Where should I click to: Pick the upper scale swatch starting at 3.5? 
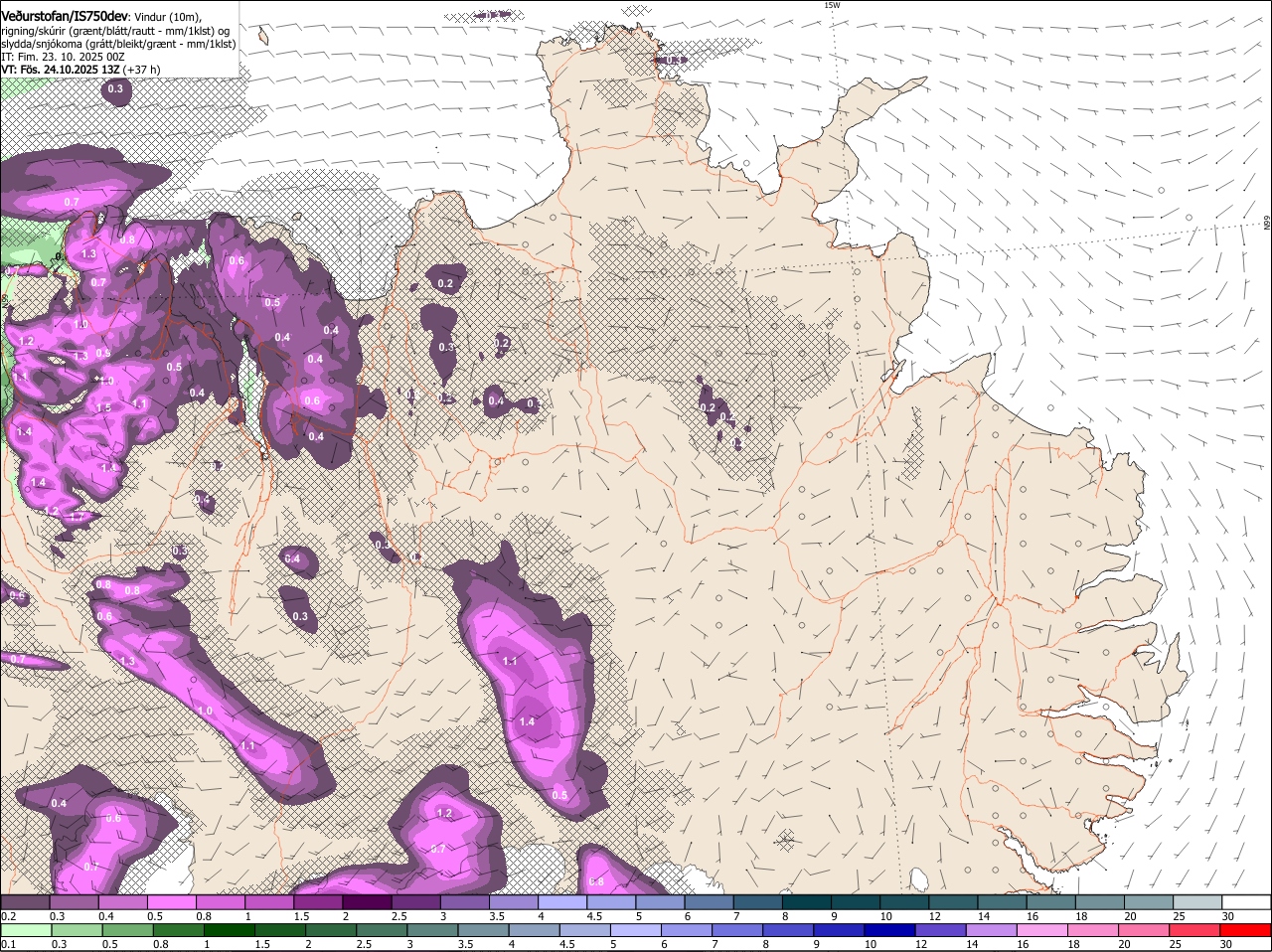[514, 902]
